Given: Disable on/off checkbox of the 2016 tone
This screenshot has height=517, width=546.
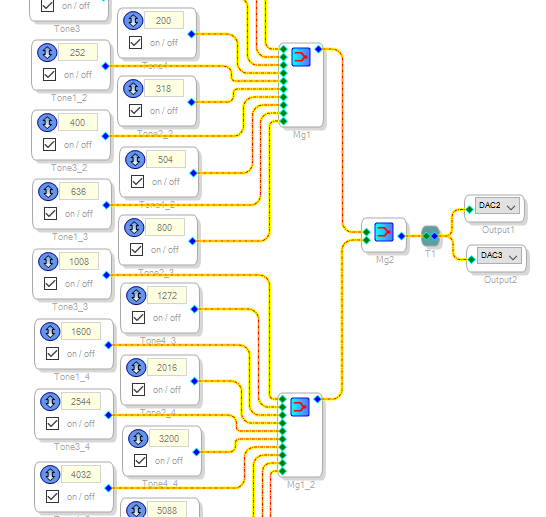Looking at the screenshot, I should 139,390.
